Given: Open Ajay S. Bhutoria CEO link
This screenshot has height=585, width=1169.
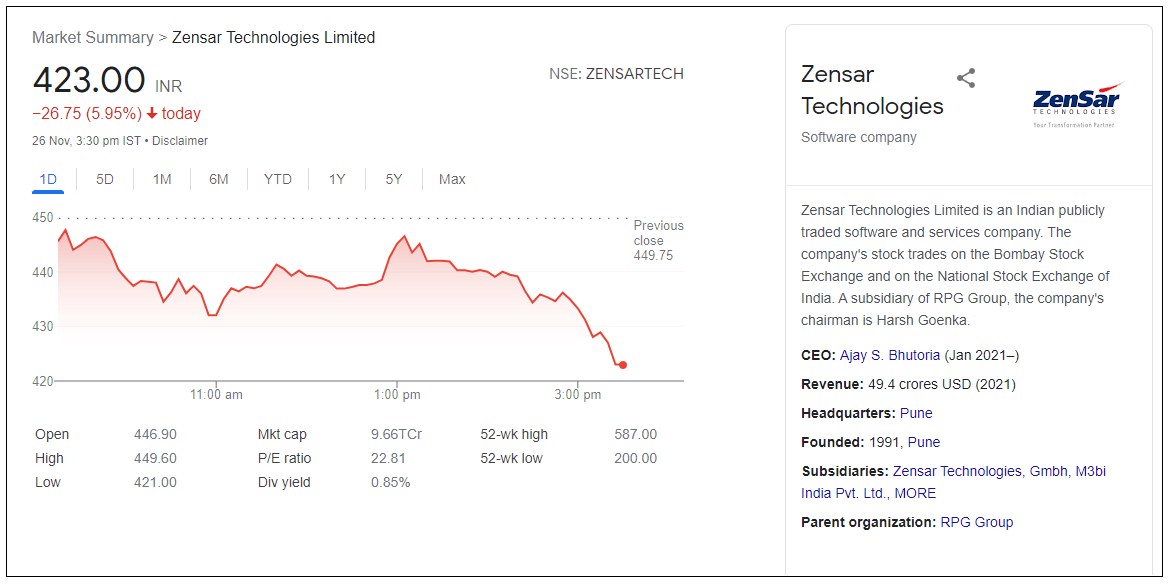Looking at the screenshot, I should point(890,355).
